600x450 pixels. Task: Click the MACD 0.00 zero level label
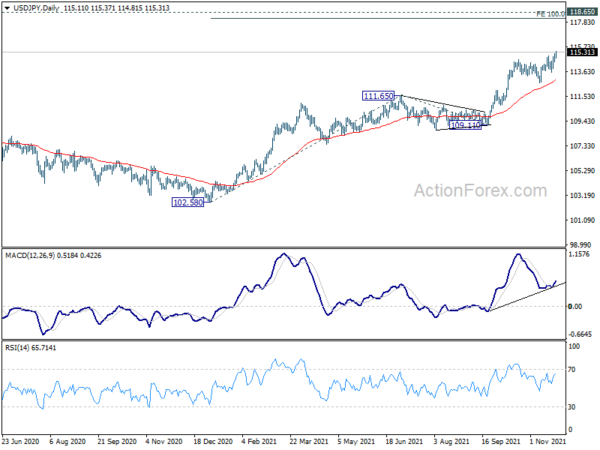point(575,307)
